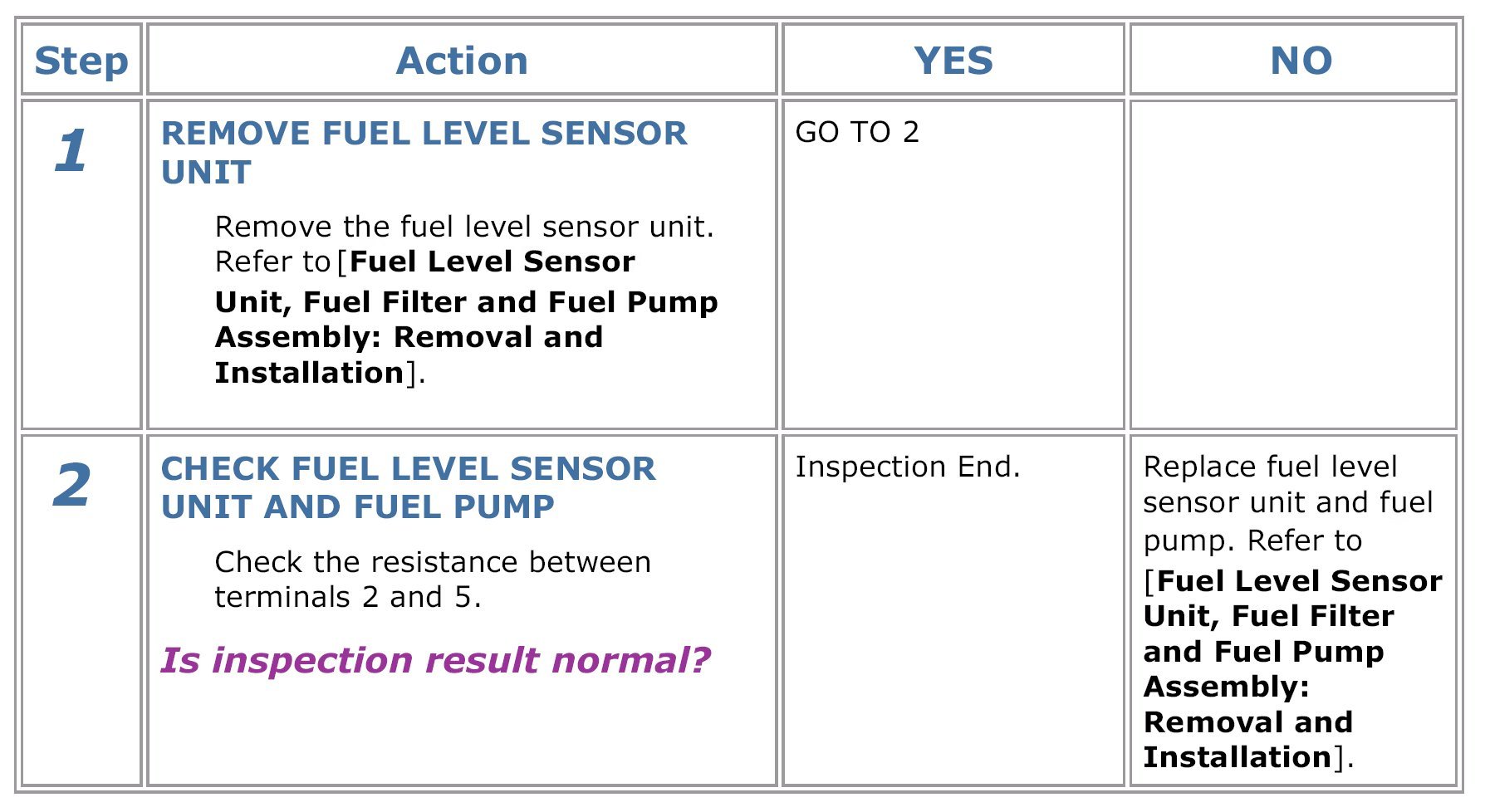Click the Step column header
1485x812 pixels.
81,61
